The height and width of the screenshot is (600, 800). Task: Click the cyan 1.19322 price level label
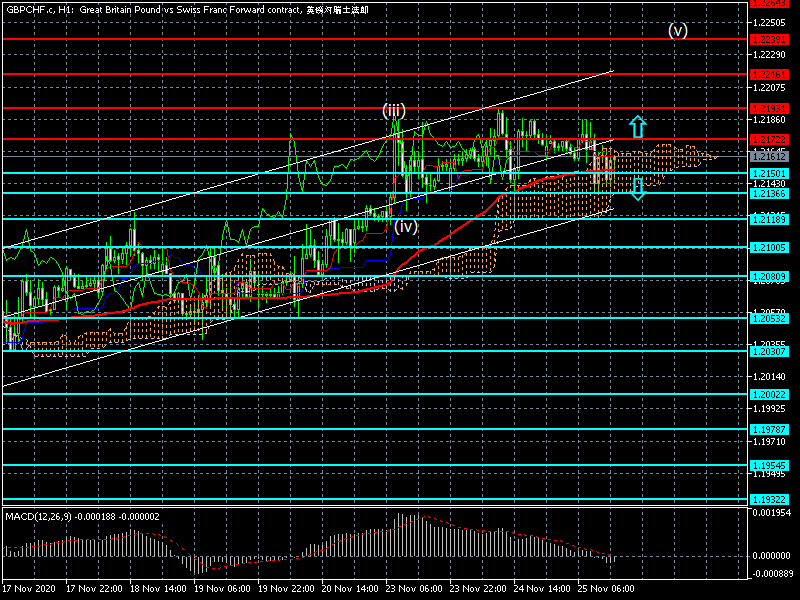tap(769, 499)
